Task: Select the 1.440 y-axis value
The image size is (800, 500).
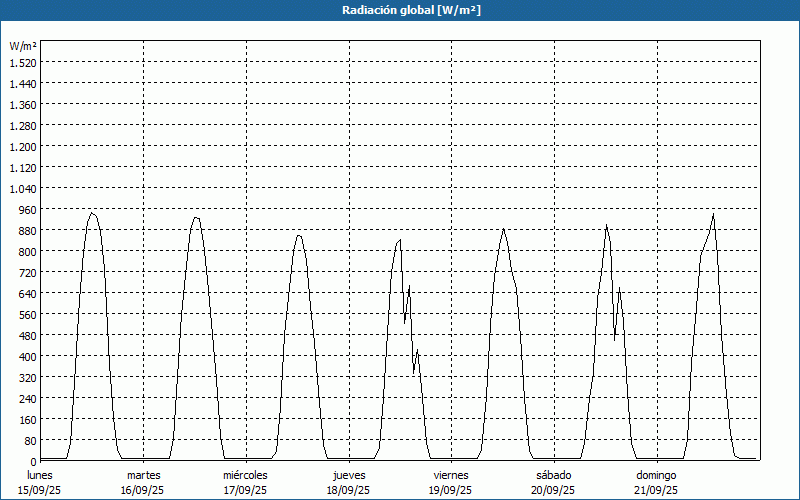Action: [23, 84]
